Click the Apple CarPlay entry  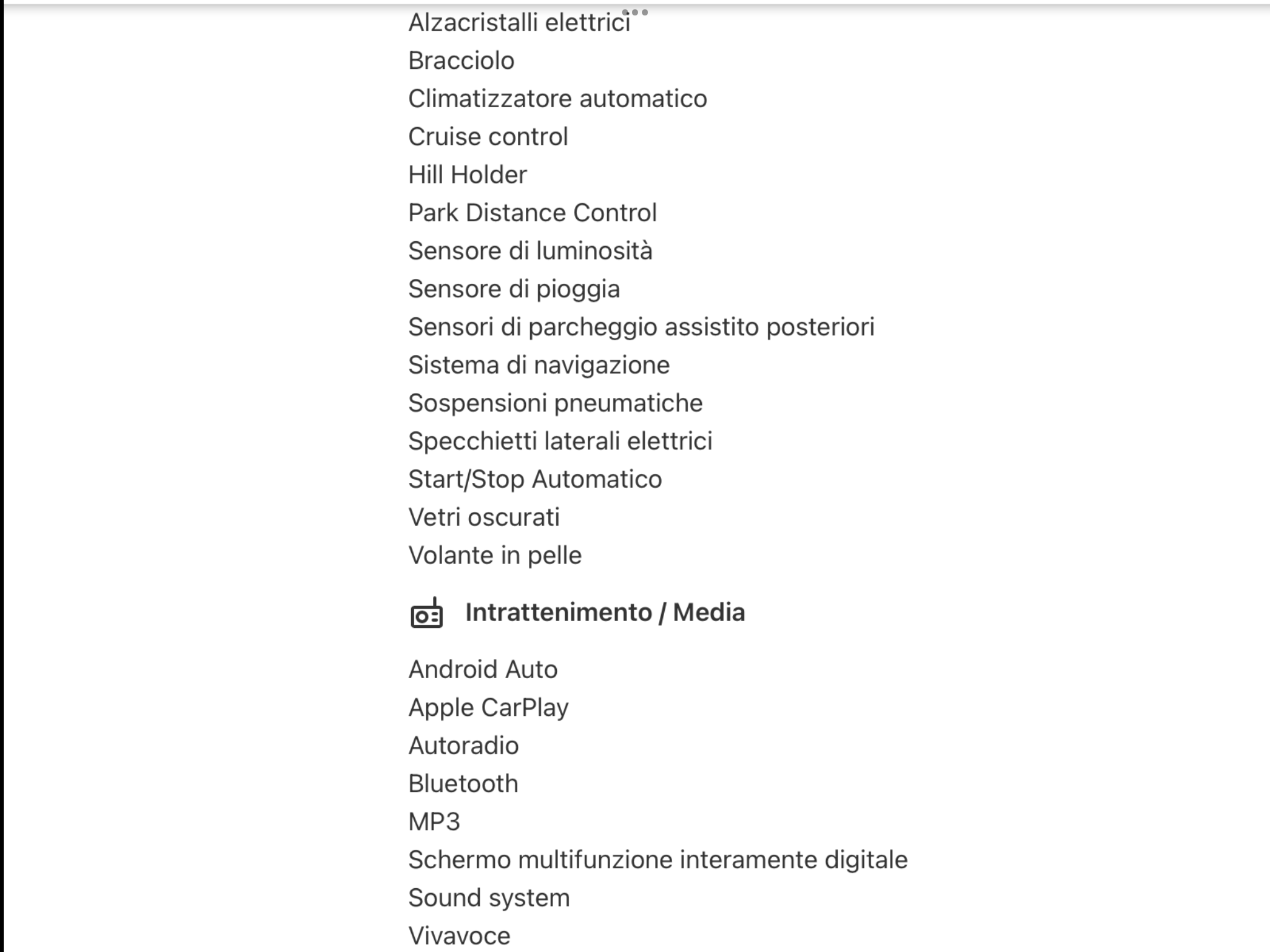(488, 708)
